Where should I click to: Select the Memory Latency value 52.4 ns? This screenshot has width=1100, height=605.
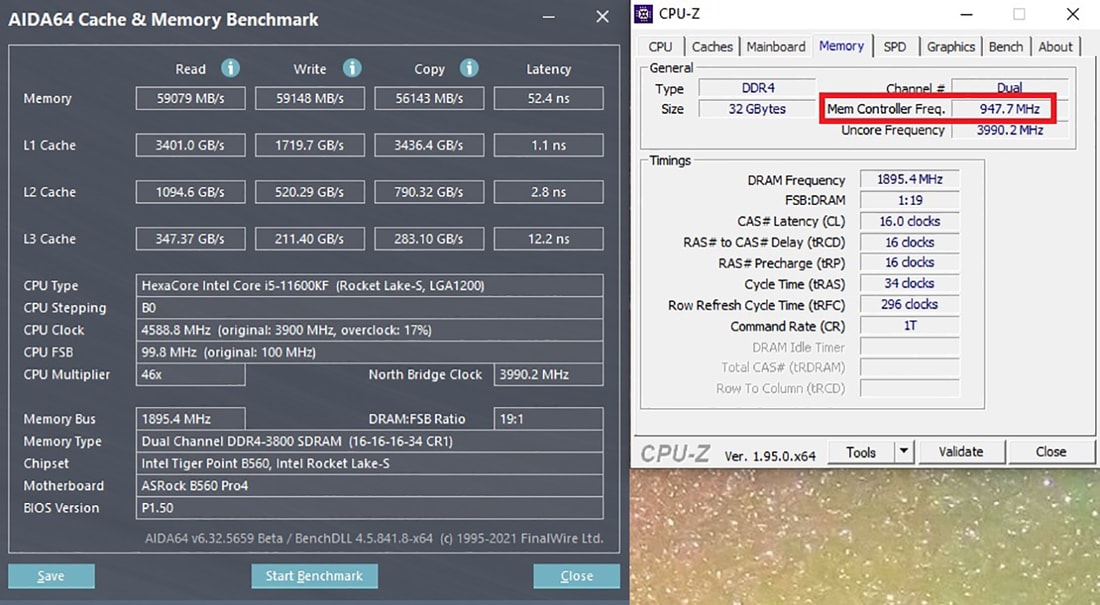(549, 98)
